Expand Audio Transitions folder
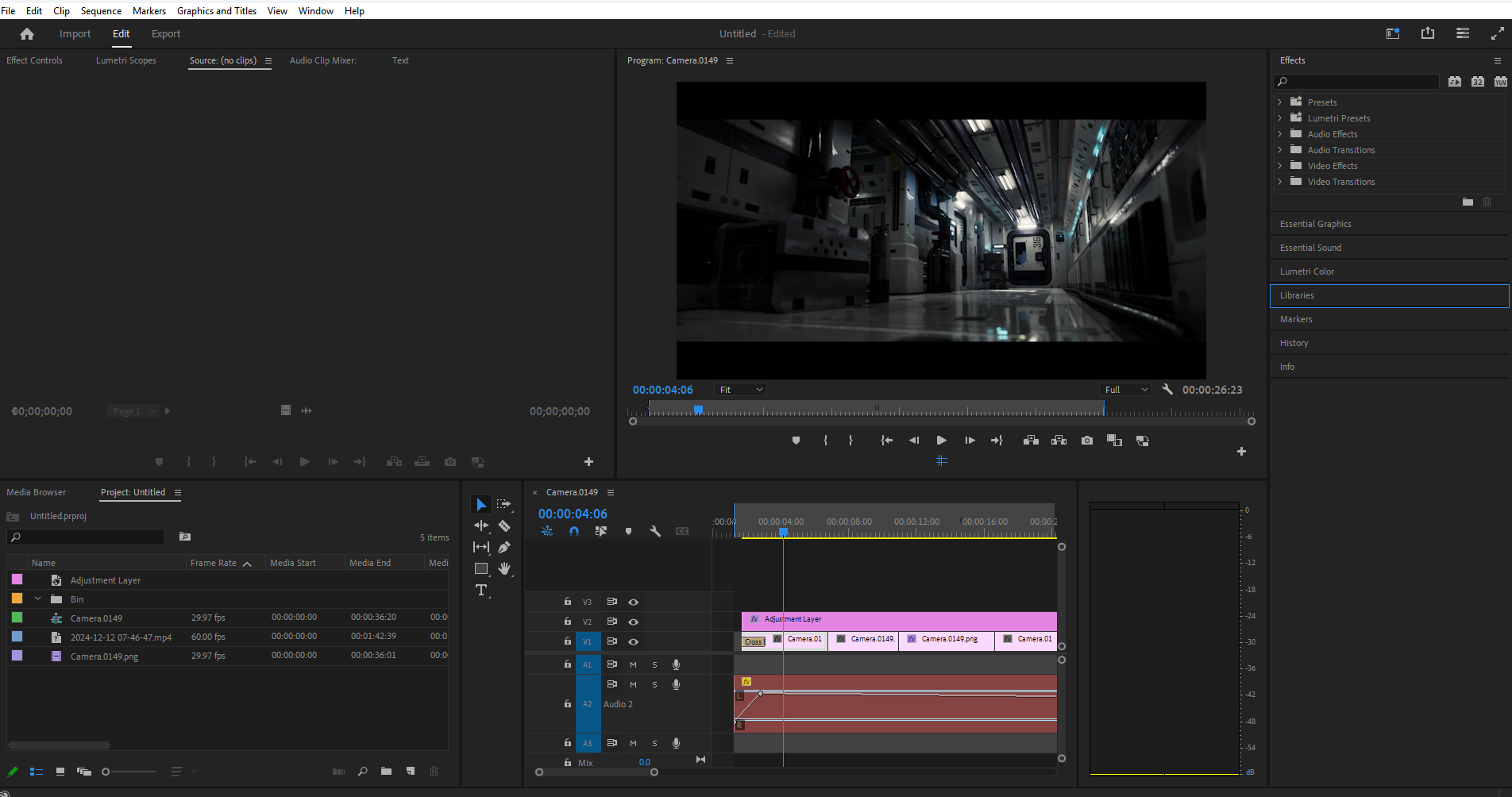Viewport: 1512px width, 797px height. click(x=1280, y=150)
